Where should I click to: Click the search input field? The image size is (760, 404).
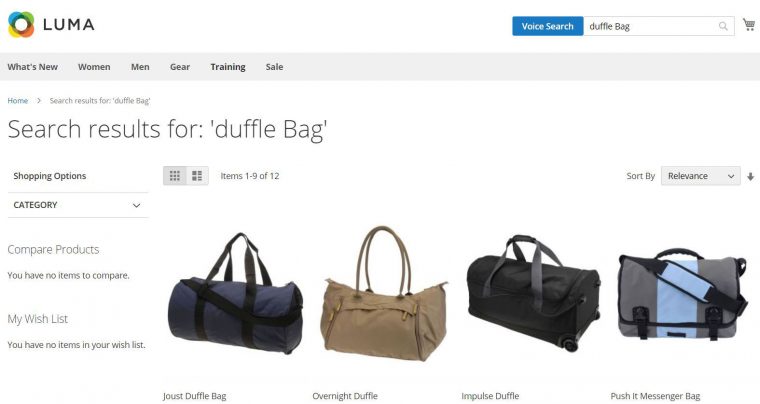point(651,26)
